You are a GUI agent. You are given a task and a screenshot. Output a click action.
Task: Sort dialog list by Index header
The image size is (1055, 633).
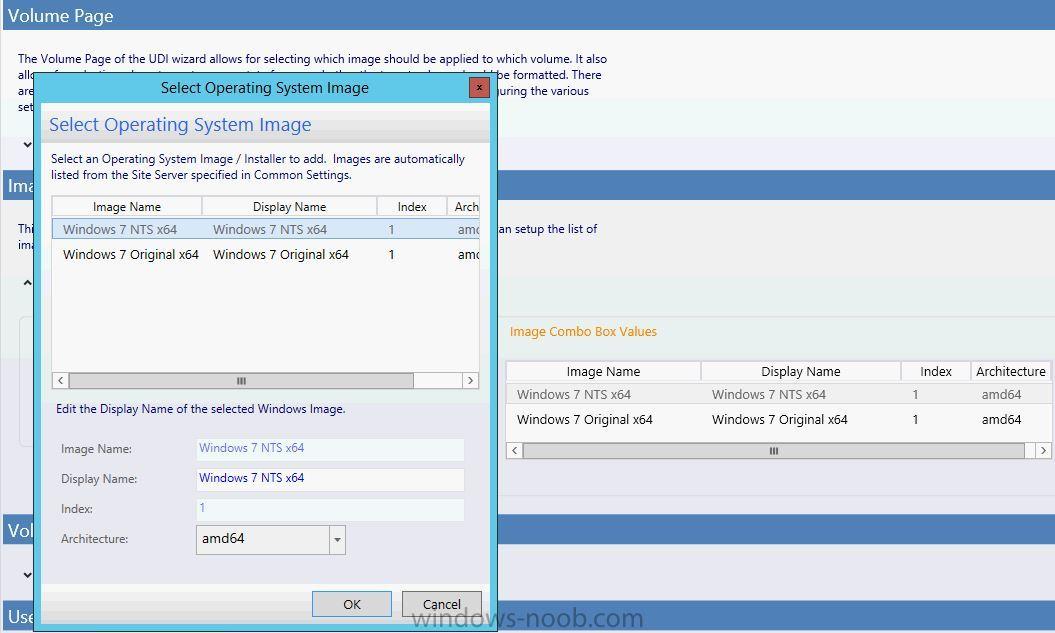pyautogui.click(x=412, y=207)
